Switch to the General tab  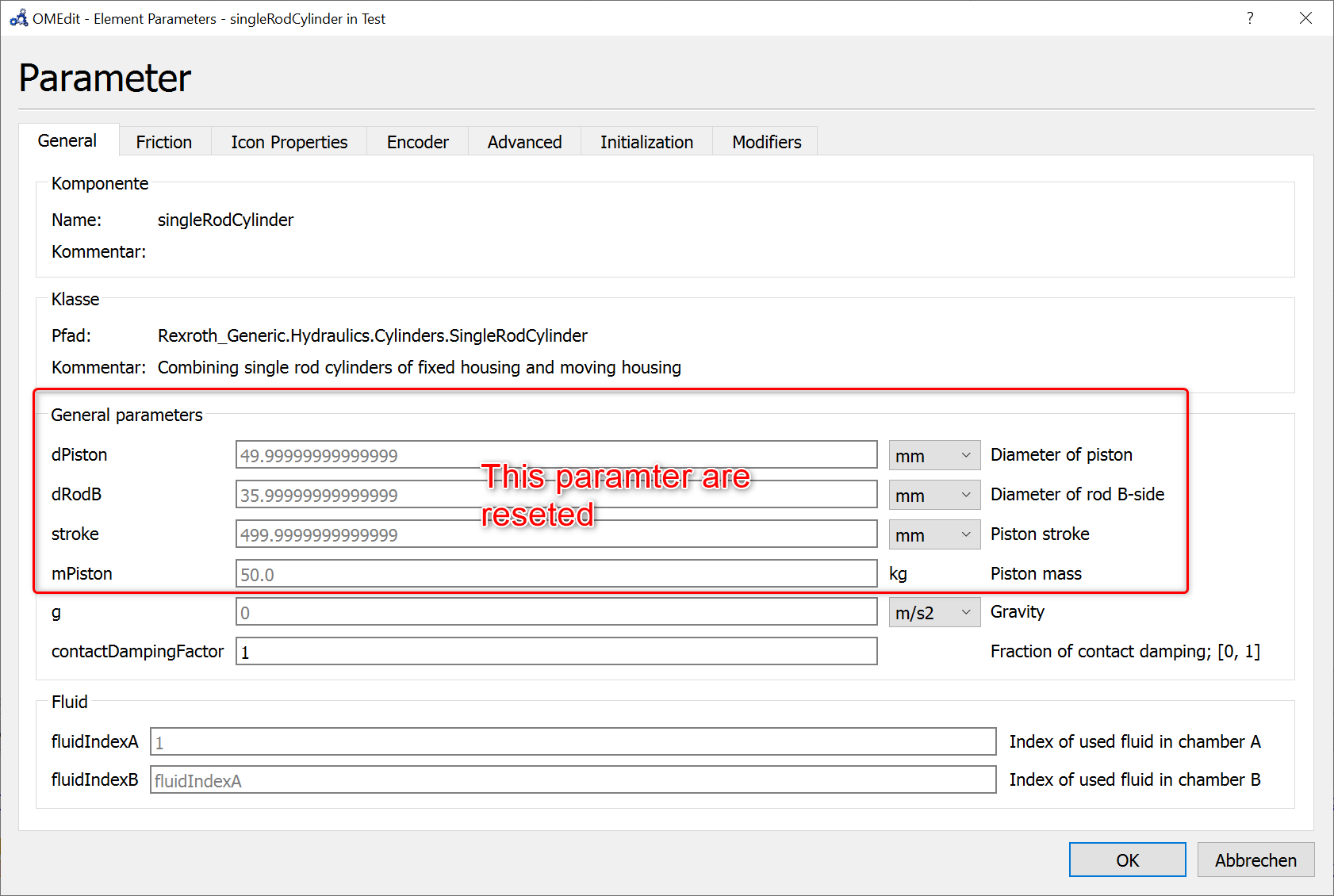(x=68, y=140)
